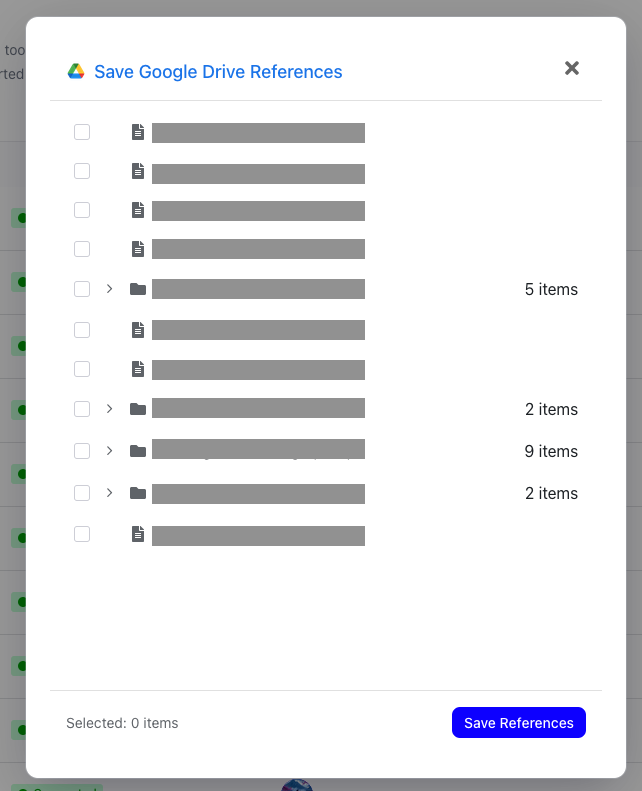This screenshot has height=791, width=642.
Task: Click the Save Google Drive References title
Action: point(218,72)
